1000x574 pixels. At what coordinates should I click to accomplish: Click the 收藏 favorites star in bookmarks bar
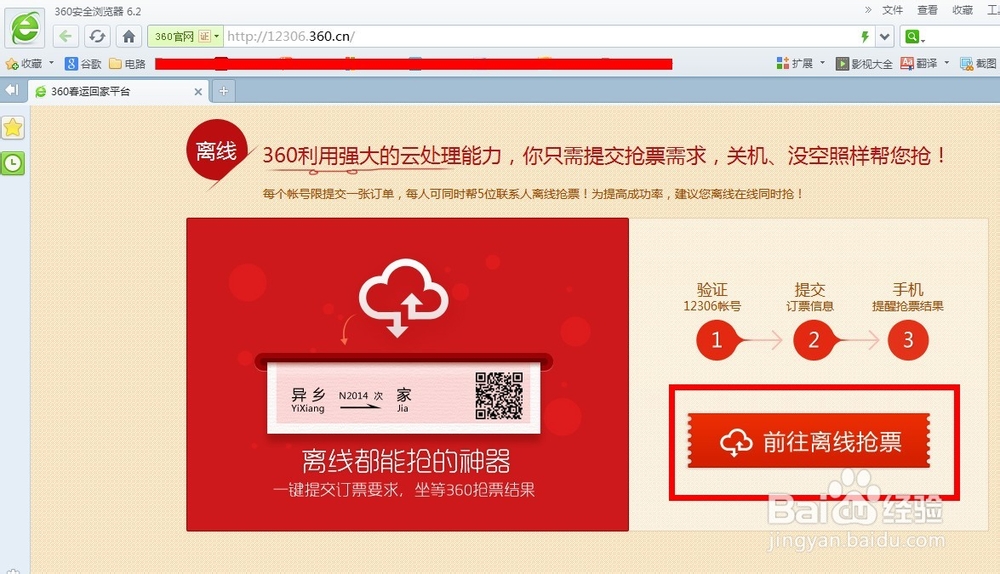coord(12,64)
